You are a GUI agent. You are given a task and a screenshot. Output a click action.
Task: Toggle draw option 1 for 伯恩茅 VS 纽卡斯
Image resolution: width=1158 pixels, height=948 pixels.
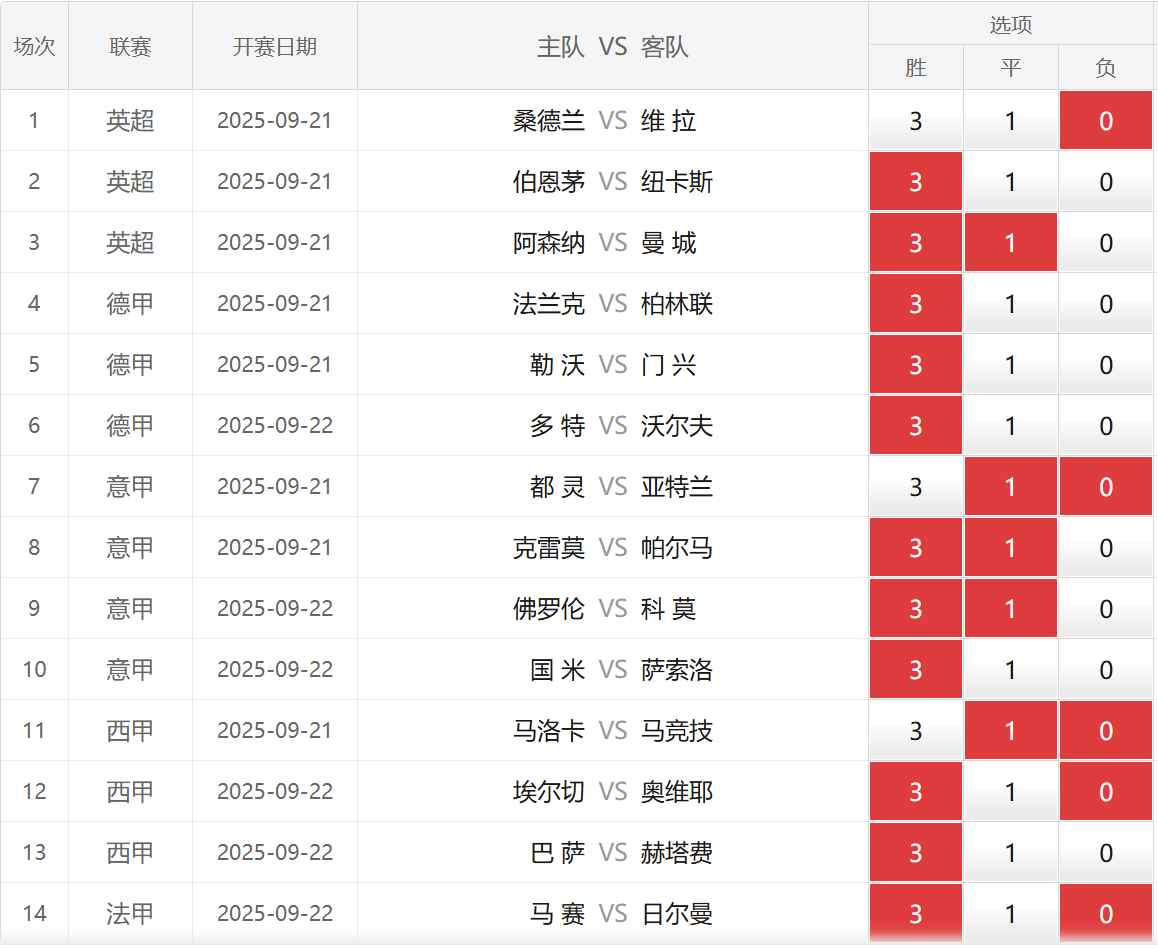[1010, 182]
